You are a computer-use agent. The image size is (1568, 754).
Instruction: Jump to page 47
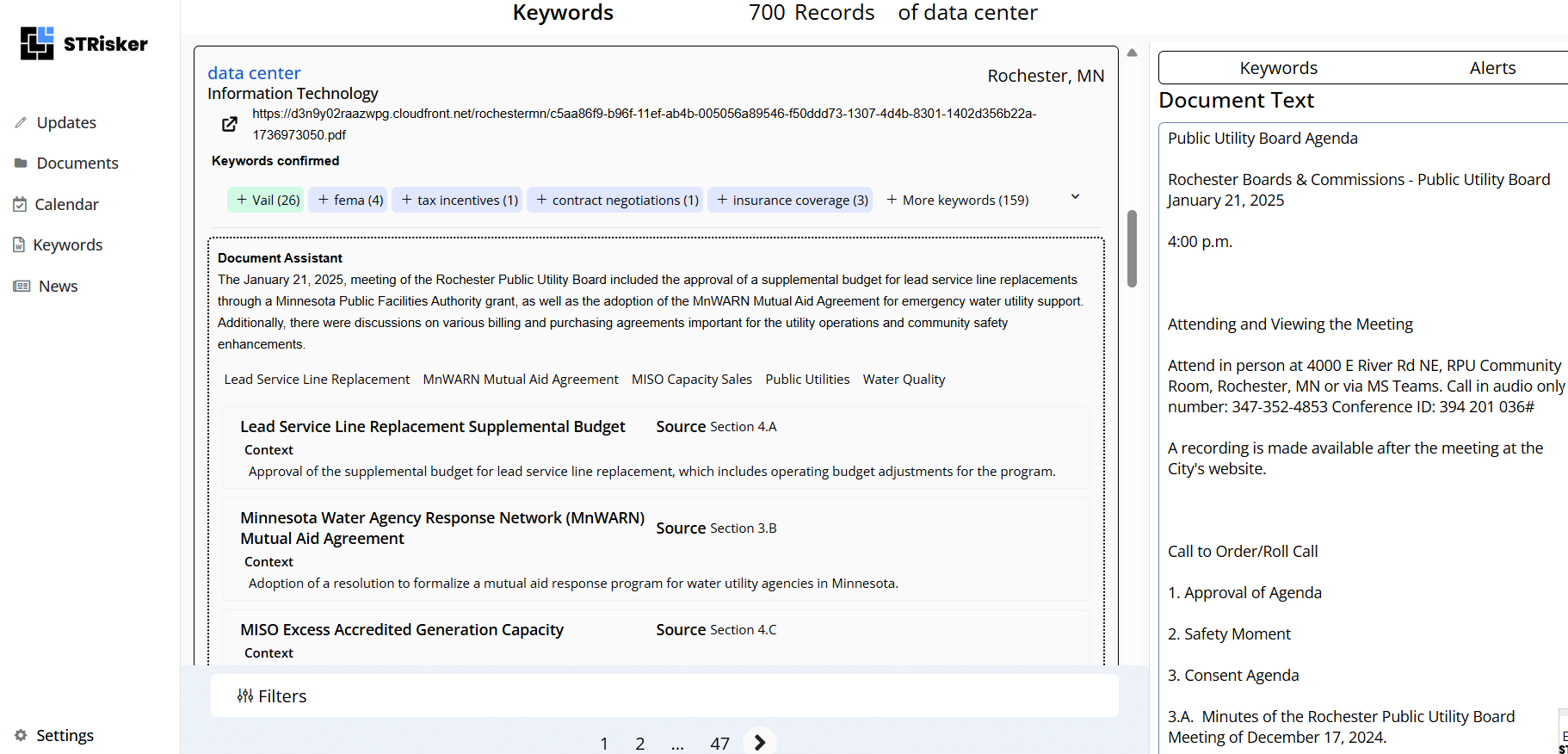point(719,743)
